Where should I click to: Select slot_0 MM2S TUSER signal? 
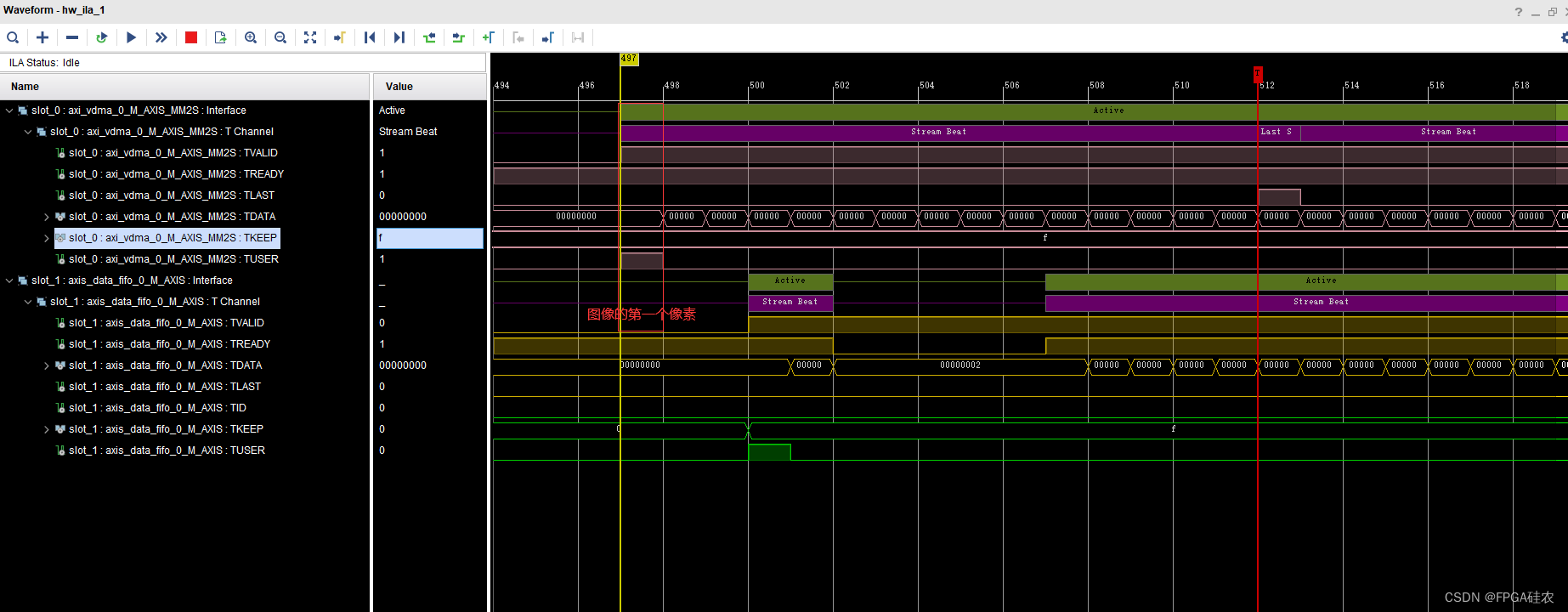[x=173, y=259]
